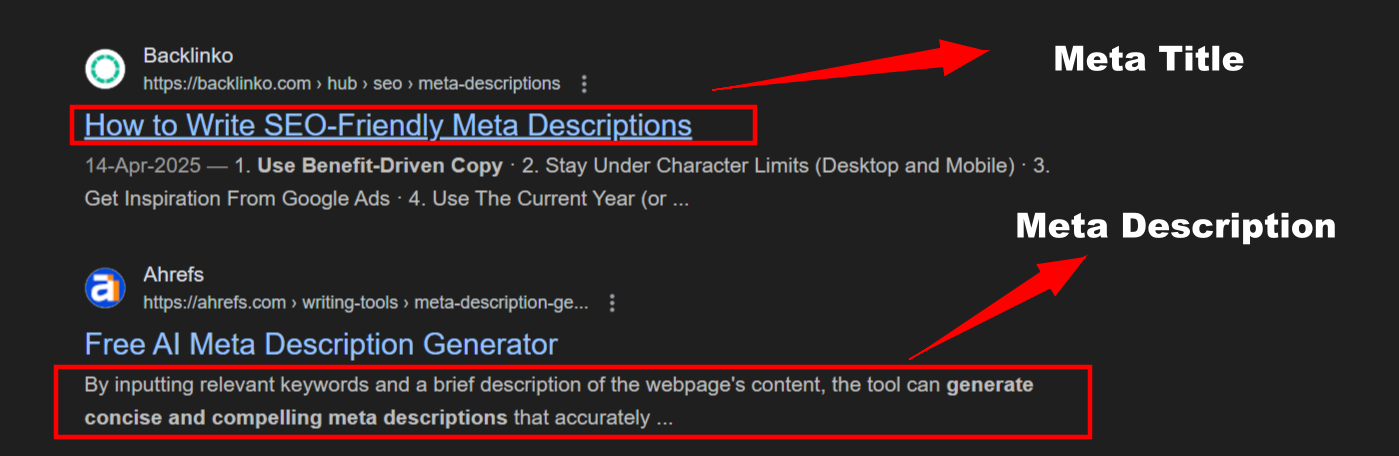
Task: Click the Backlinko site favicon
Action: tap(105, 69)
